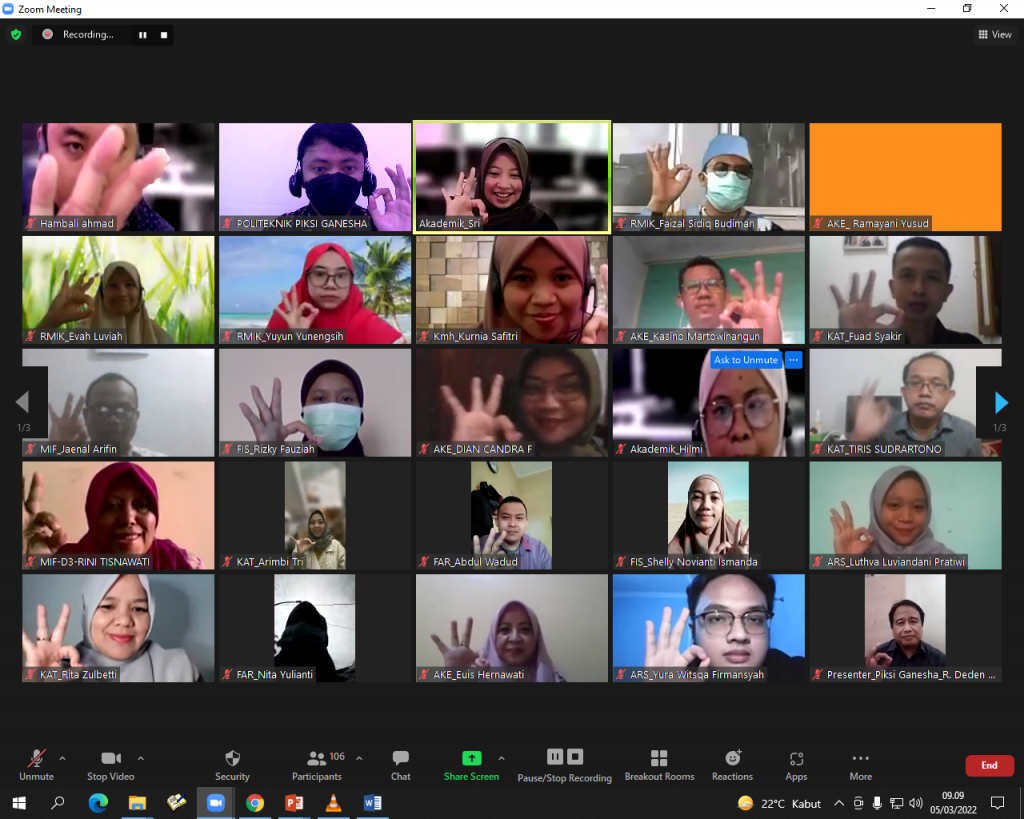
Task: Open the system volume control
Action: pyautogui.click(x=916, y=803)
